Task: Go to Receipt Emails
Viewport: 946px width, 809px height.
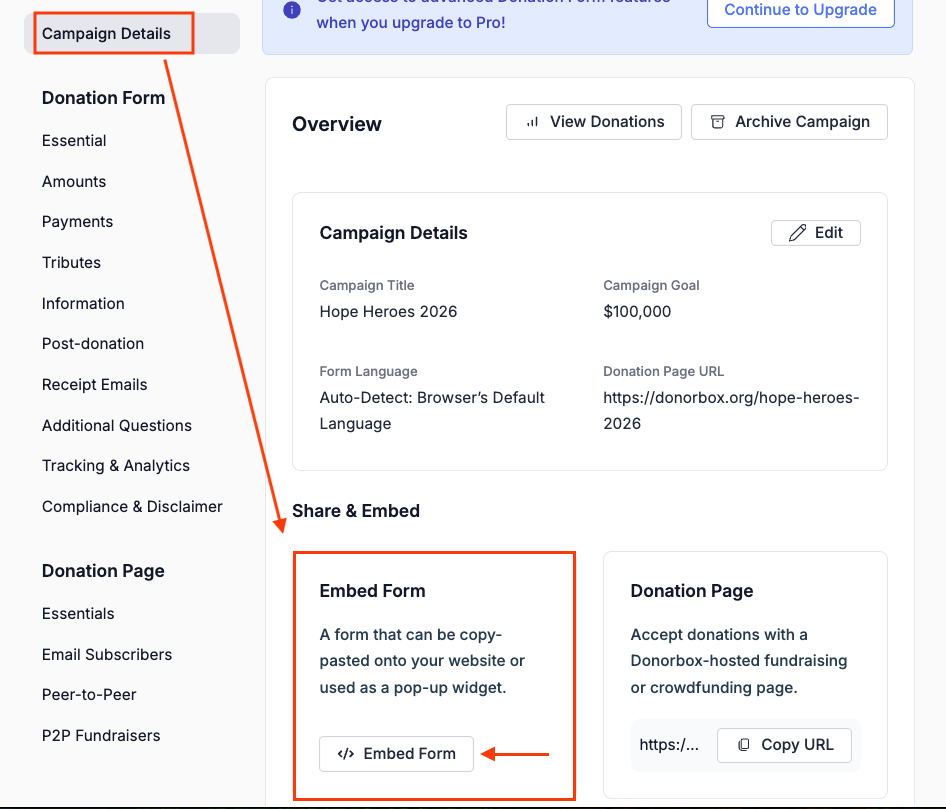Action: tap(95, 385)
